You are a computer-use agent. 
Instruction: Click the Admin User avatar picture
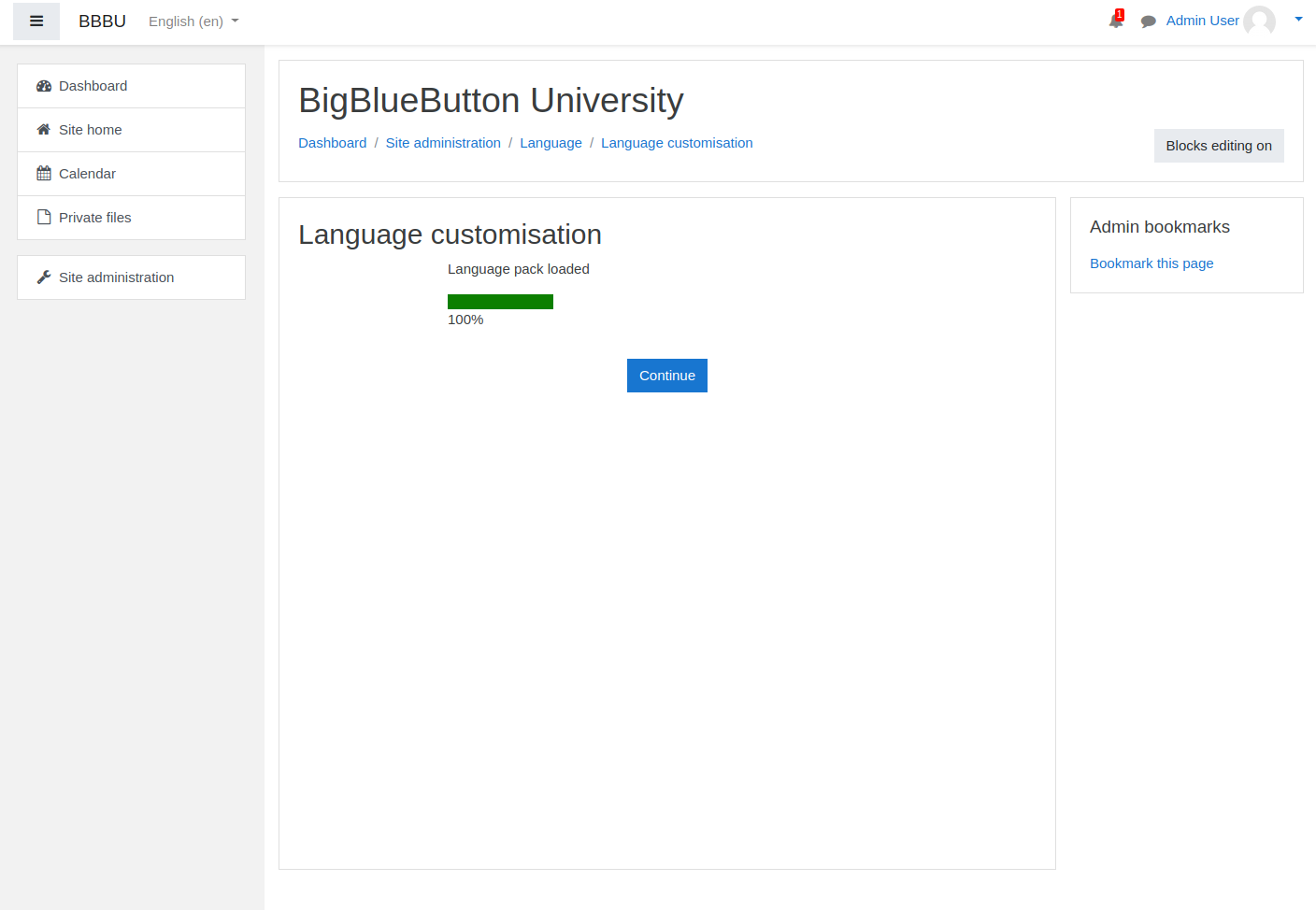point(1259,21)
